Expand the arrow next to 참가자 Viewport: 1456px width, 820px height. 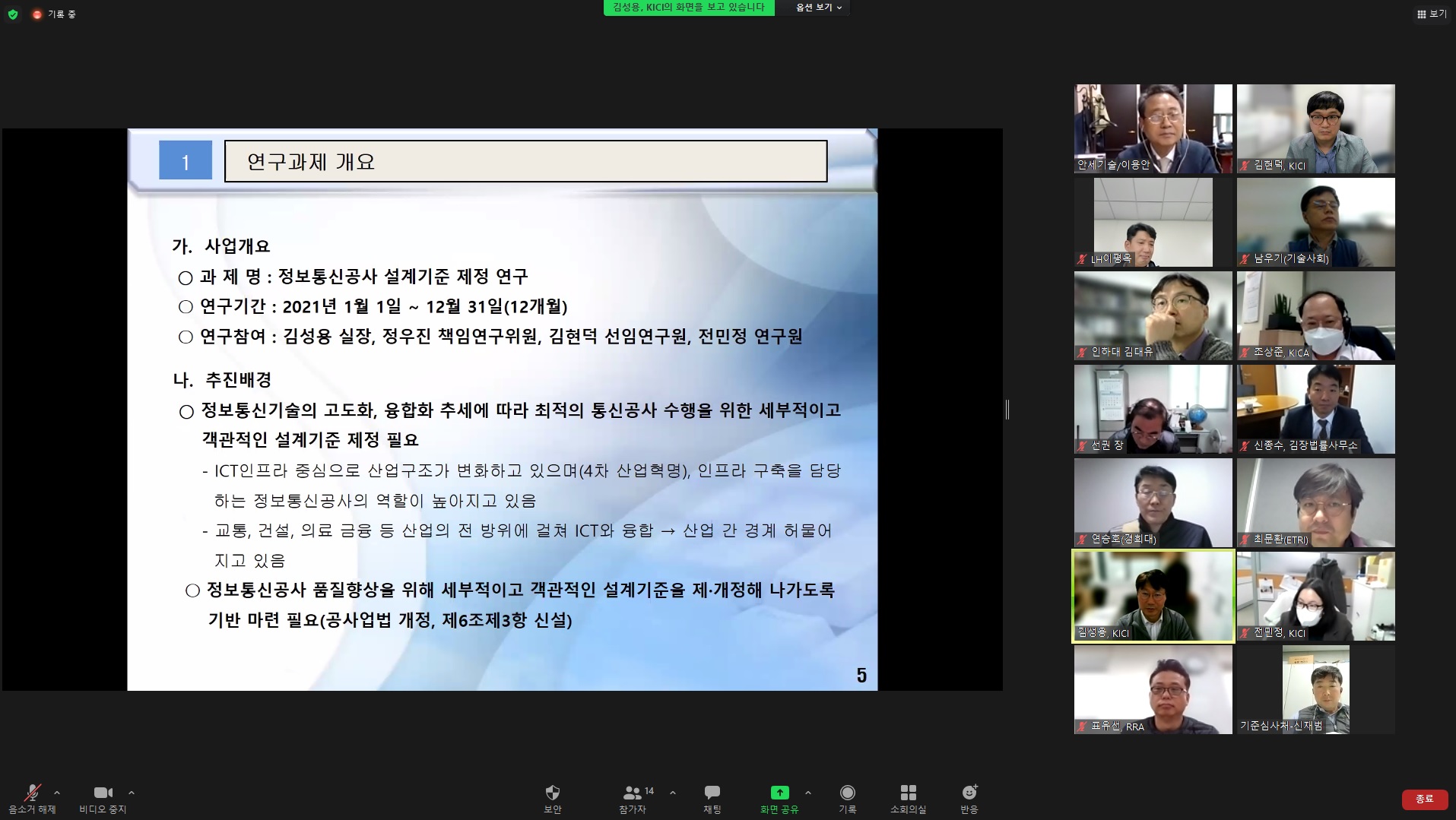pos(673,793)
